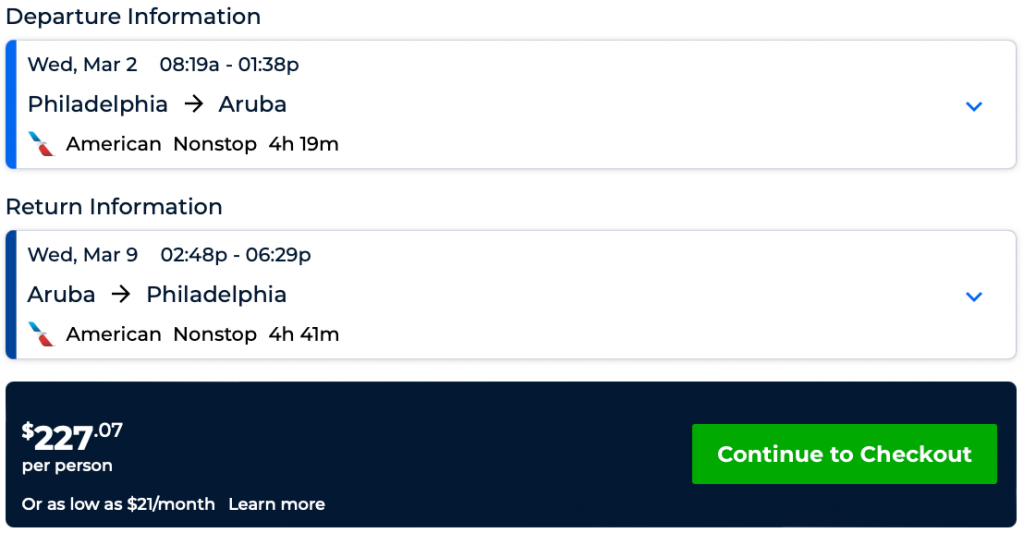Click the 02:48p - 06:29p flight time
This screenshot has width=1024, height=533.
point(235,255)
